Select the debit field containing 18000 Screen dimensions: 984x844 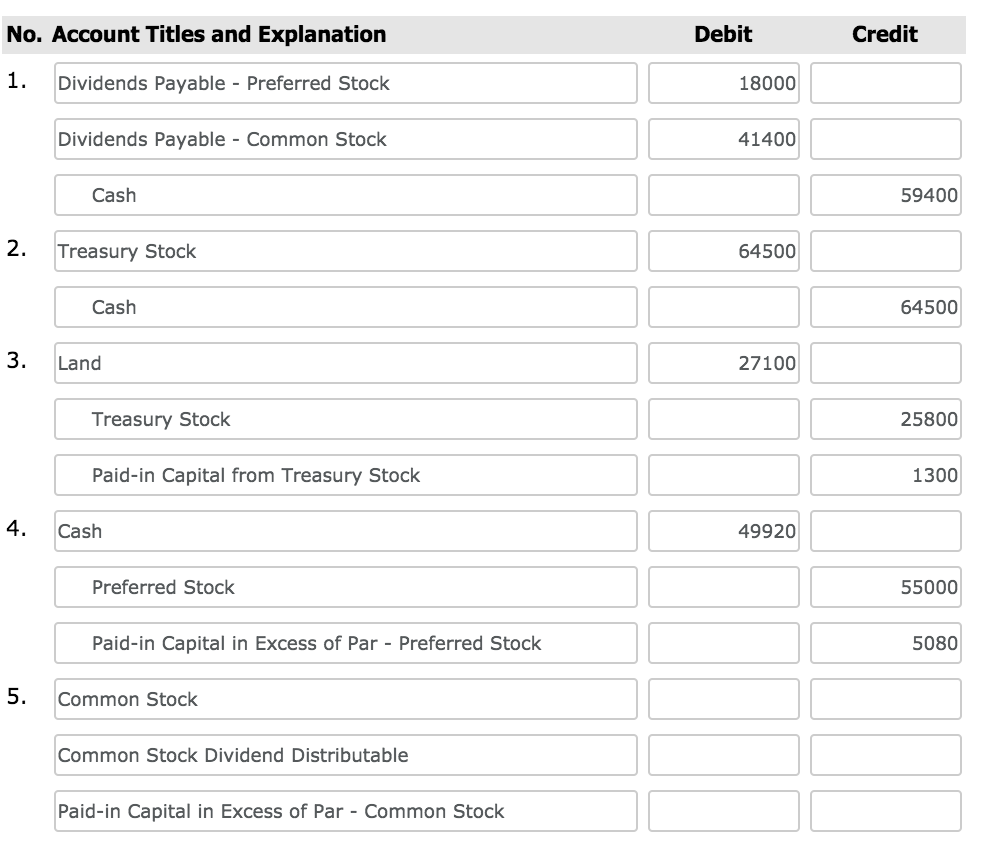723,84
